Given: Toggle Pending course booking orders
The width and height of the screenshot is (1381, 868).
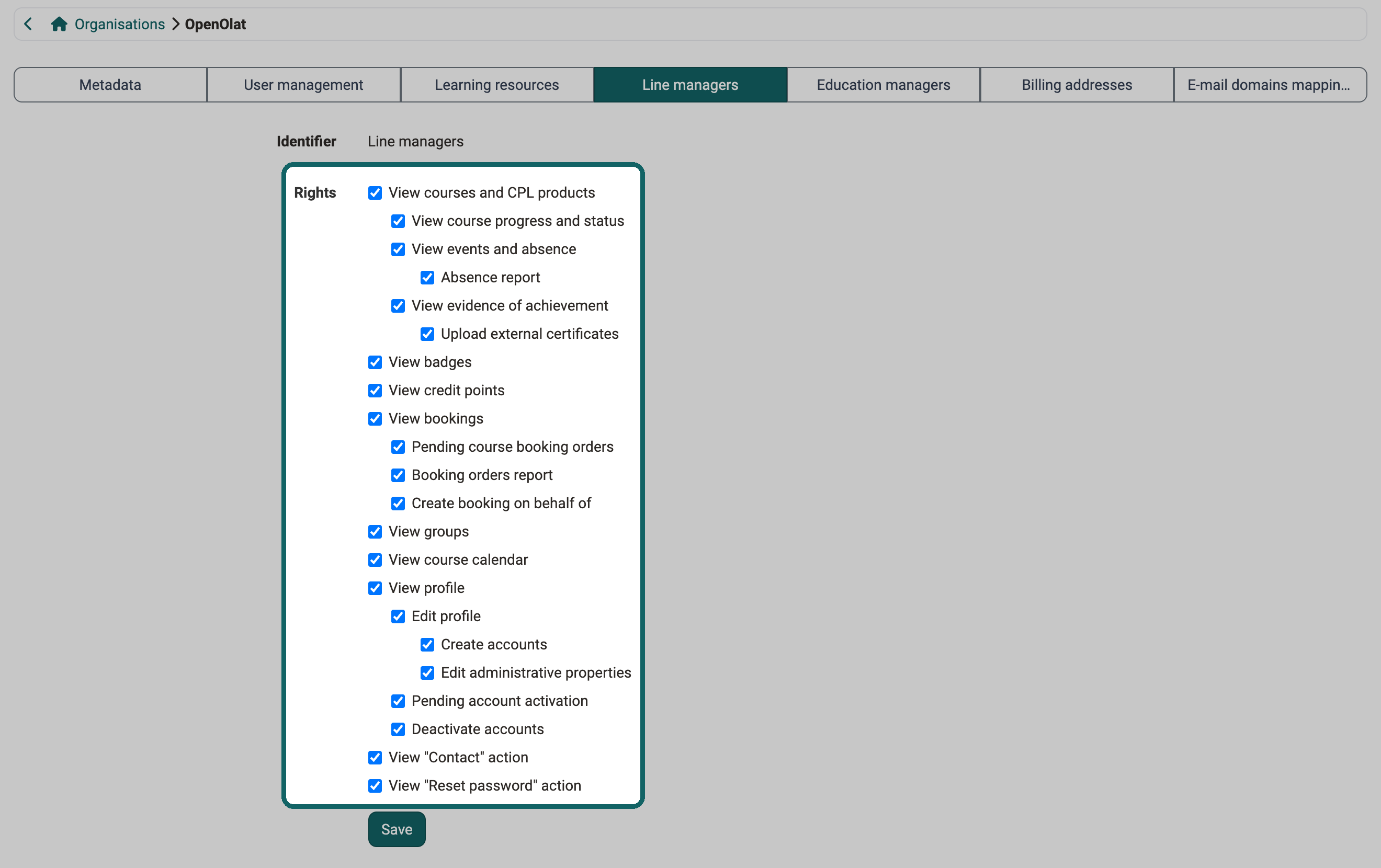Looking at the screenshot, I should [398, 447].
